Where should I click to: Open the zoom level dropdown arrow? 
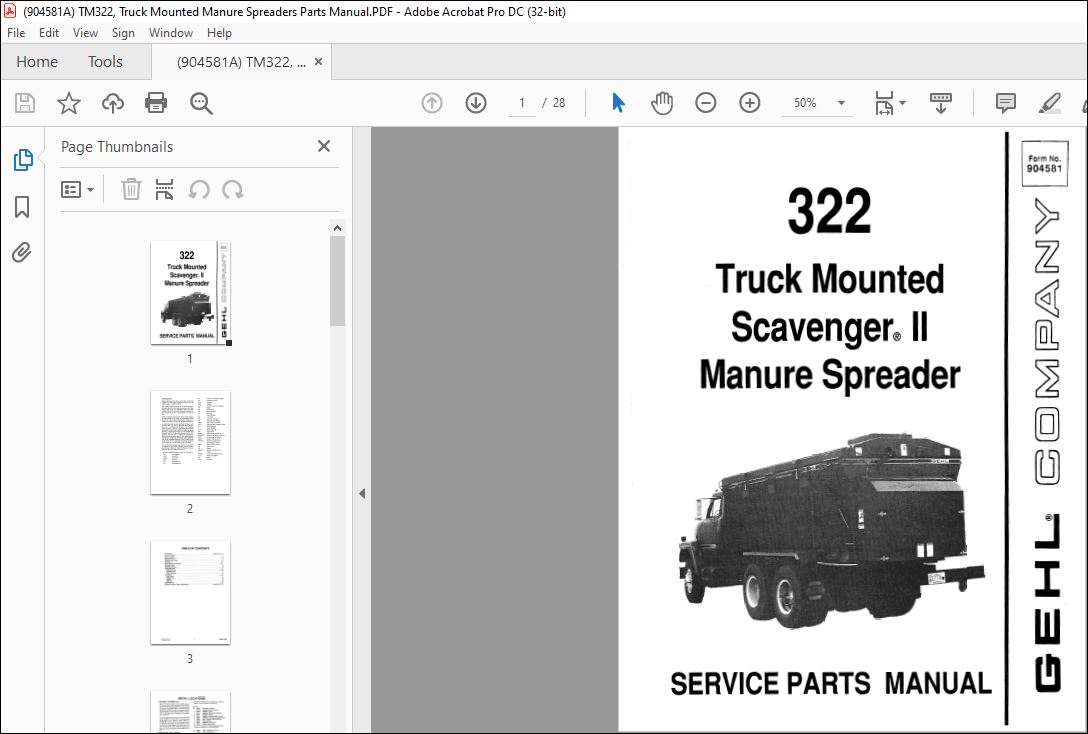[x=841, y=103]
